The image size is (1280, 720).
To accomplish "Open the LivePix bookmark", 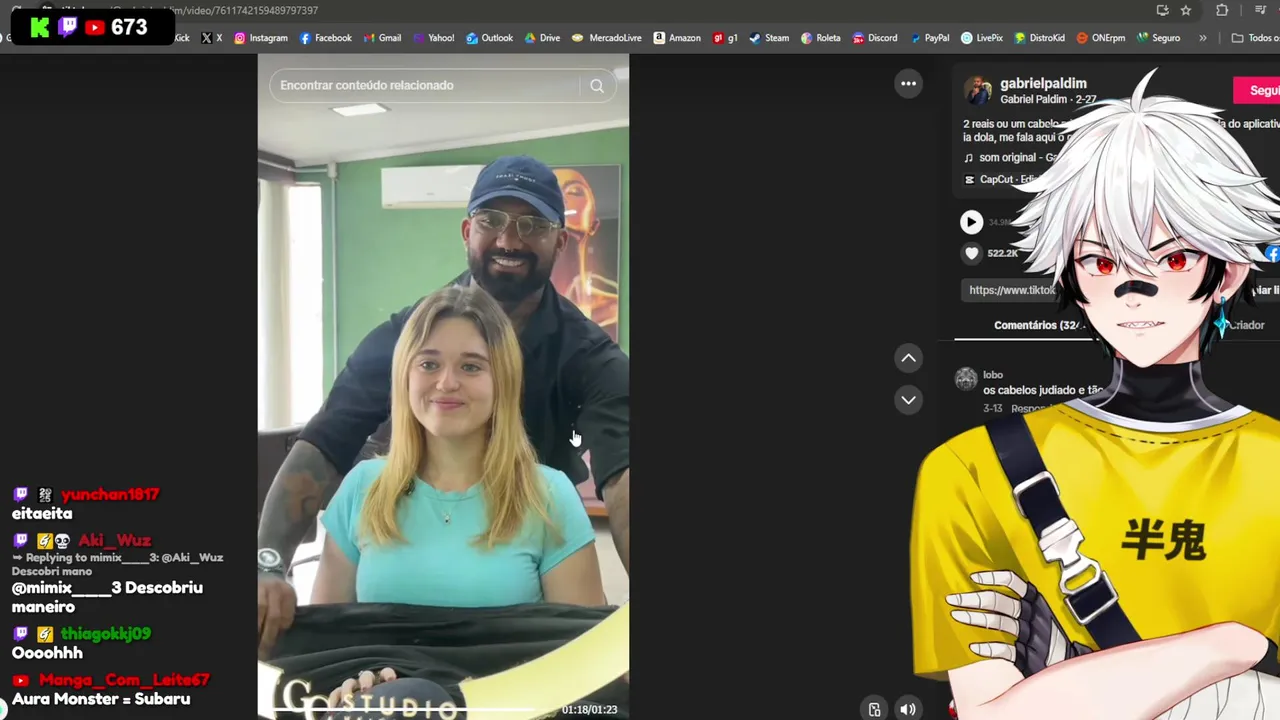I will tap(982, 38).
